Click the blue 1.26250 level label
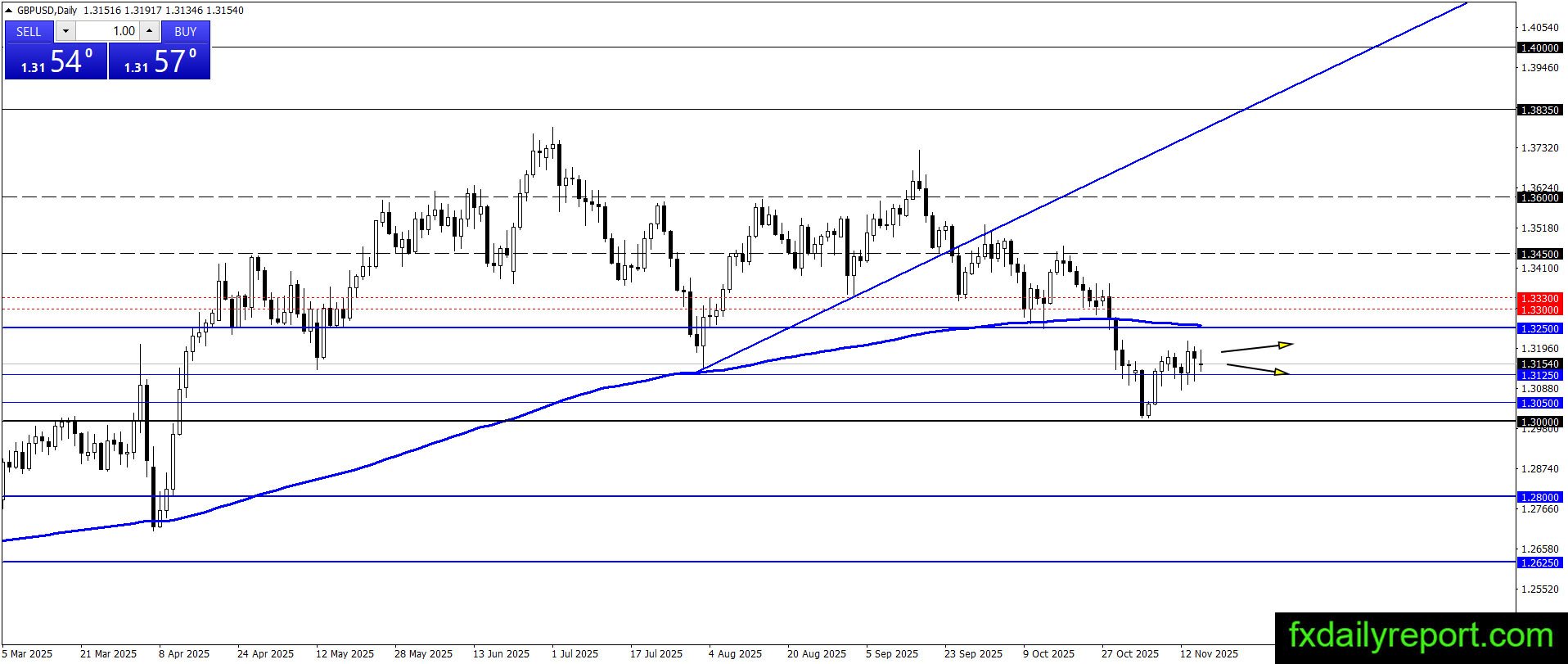The width and height of the screenshot is (1568, 664). [1539, 562]
